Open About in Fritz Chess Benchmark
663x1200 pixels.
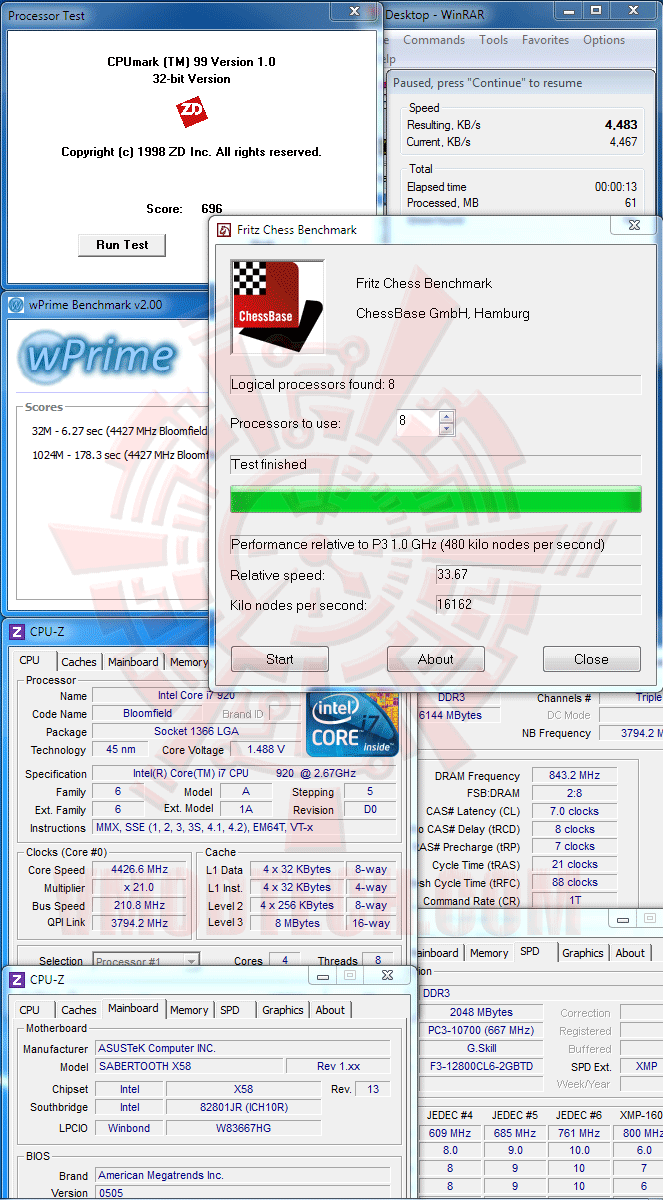(436, 659)
